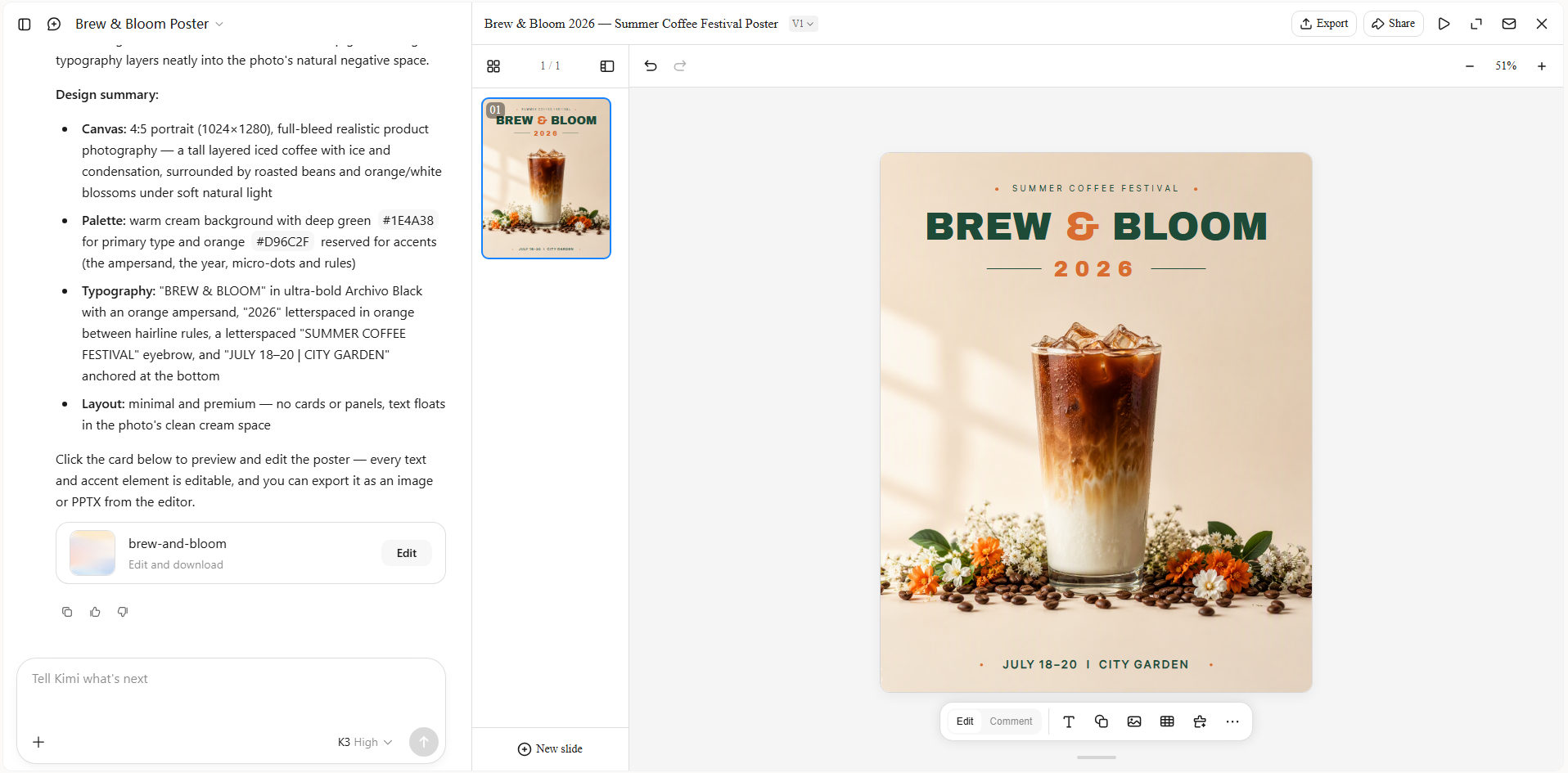Select the 2026 year text on poster
The height and width of the screenshot is (773, 1568).
1094,269
